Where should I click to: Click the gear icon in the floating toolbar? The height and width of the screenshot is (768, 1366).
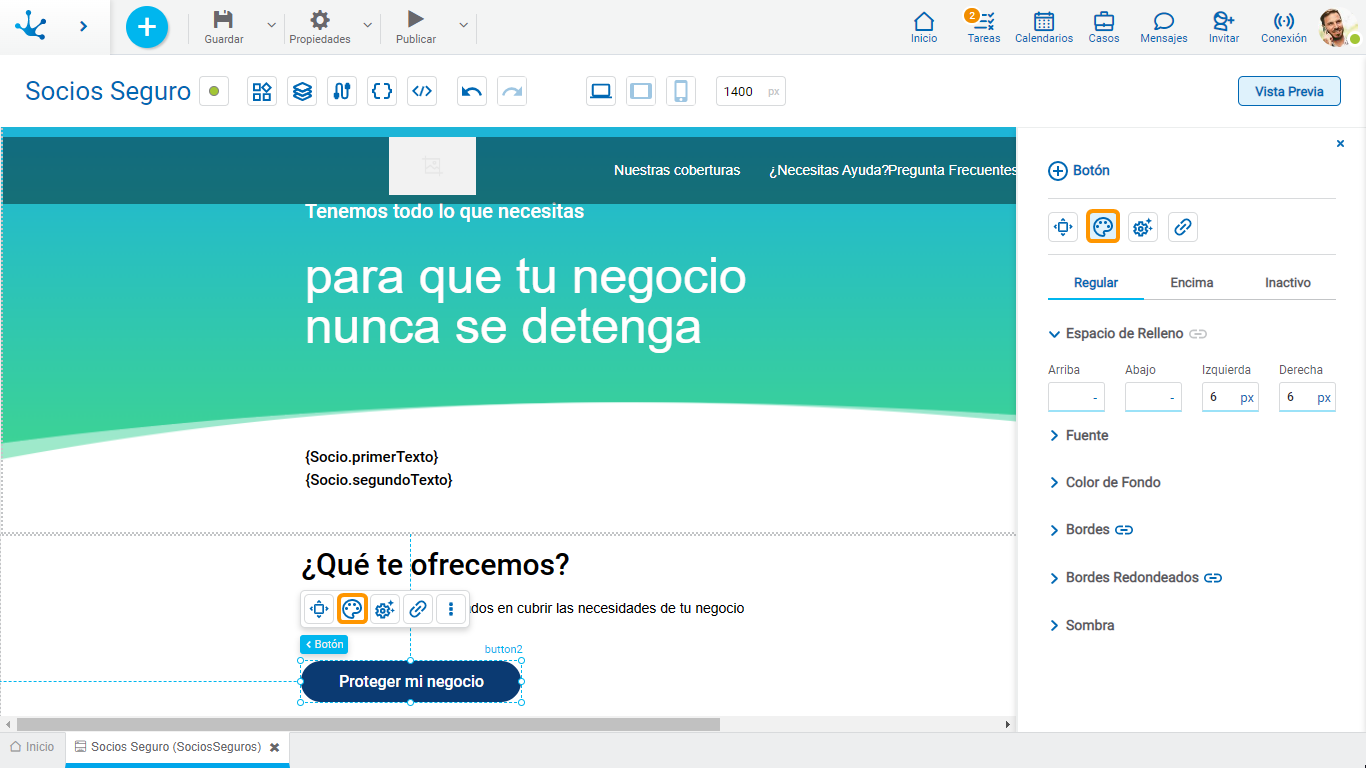385,608
